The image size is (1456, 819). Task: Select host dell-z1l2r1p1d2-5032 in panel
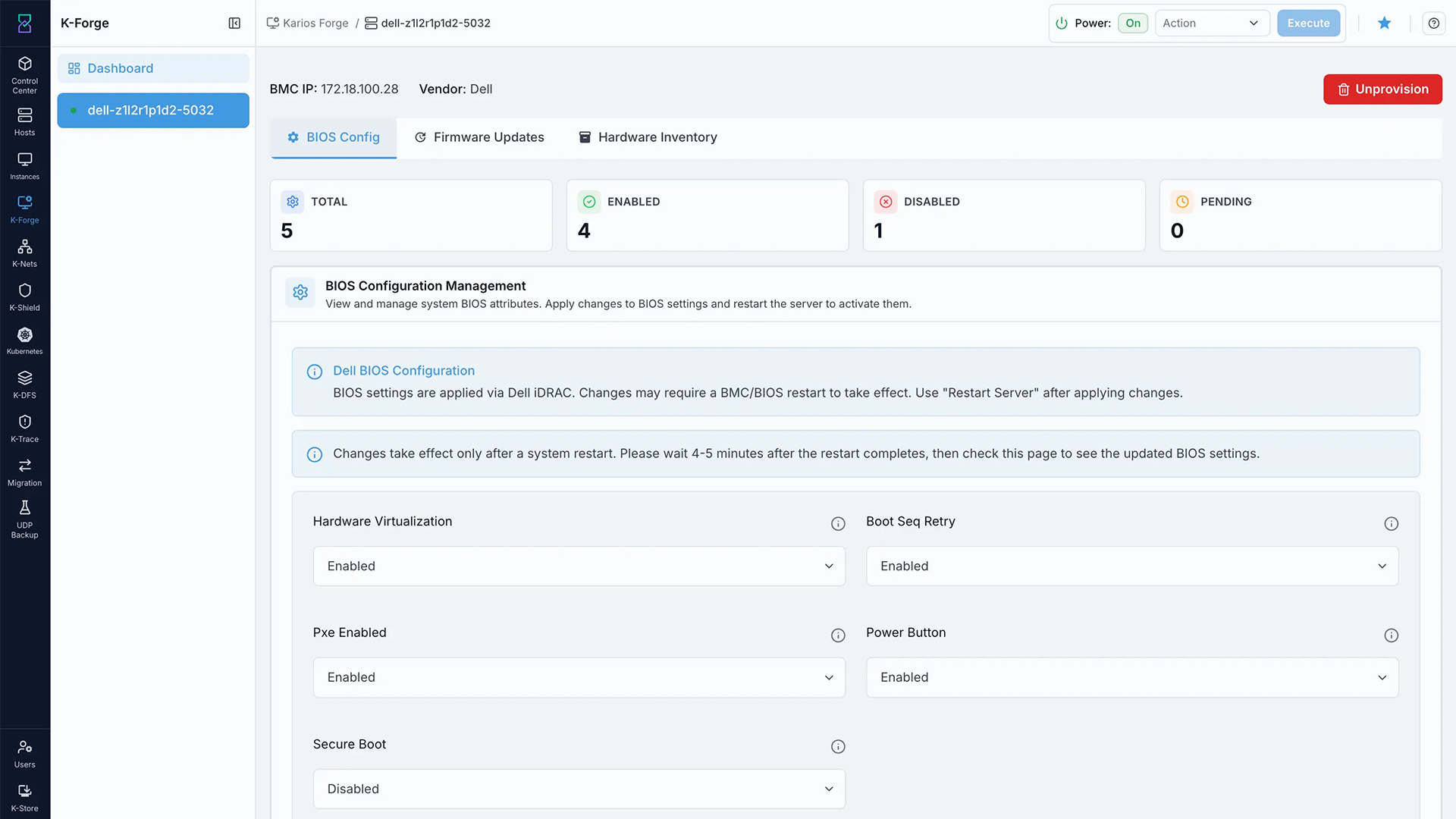click(x=153, y=111)
